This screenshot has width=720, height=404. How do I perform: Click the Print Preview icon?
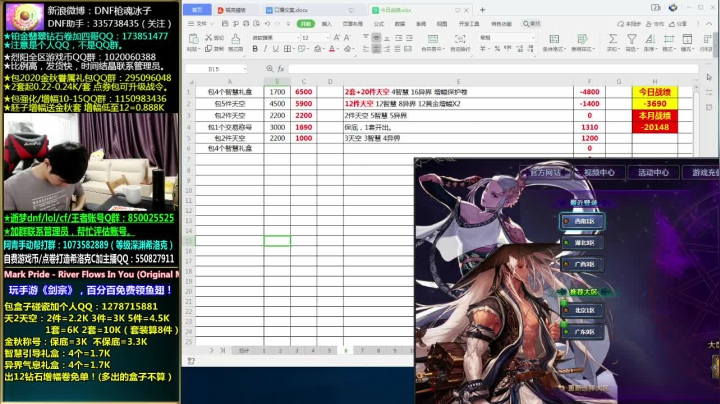tap(257, 23)
